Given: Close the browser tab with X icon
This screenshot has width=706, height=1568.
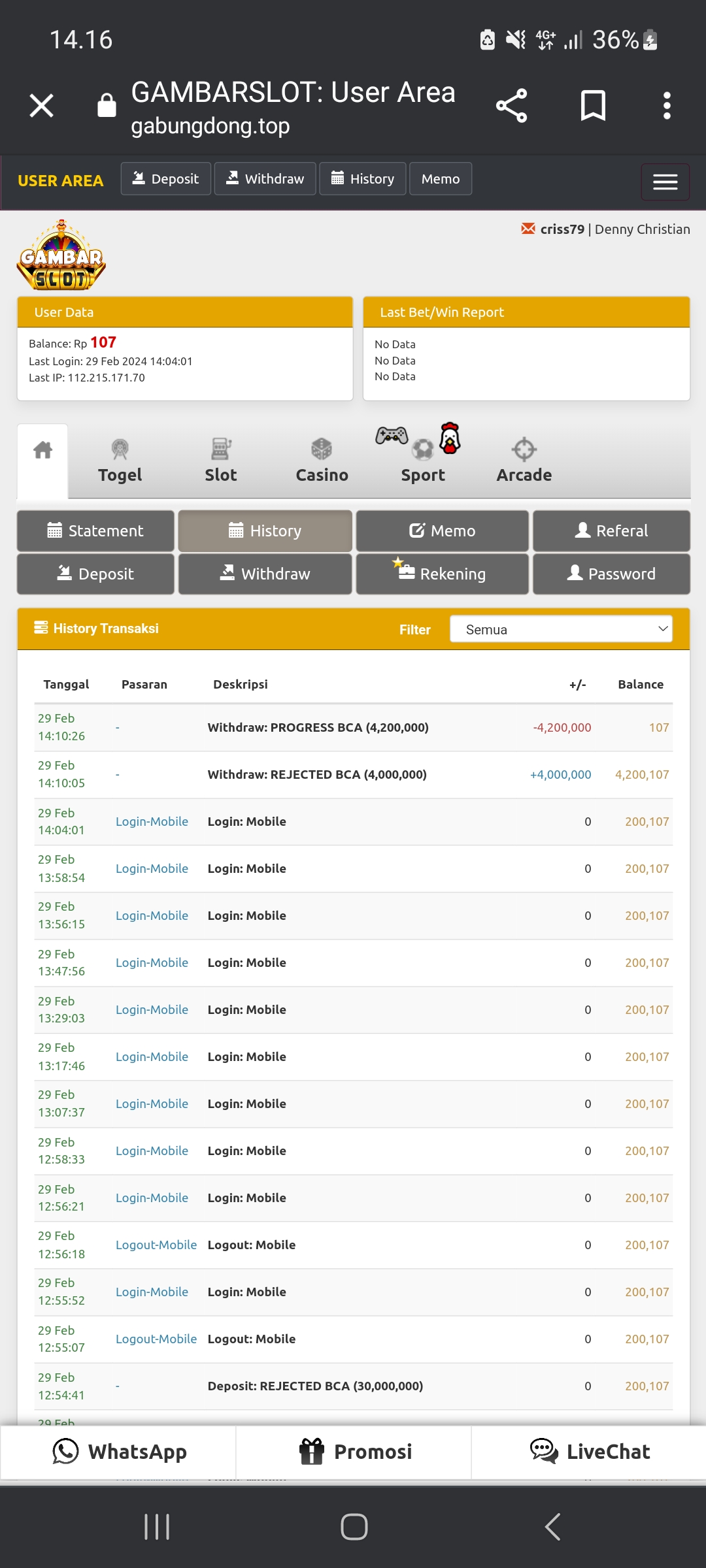Looking at the screenshot, I should click(42, 106).
